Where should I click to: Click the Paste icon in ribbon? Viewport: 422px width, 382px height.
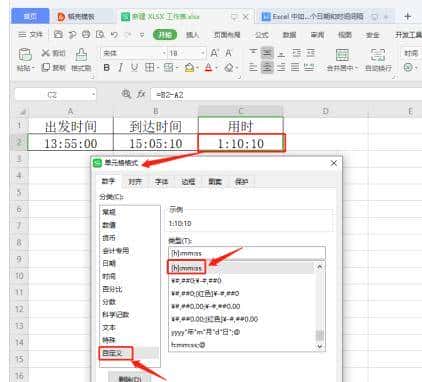coord(25,54)
